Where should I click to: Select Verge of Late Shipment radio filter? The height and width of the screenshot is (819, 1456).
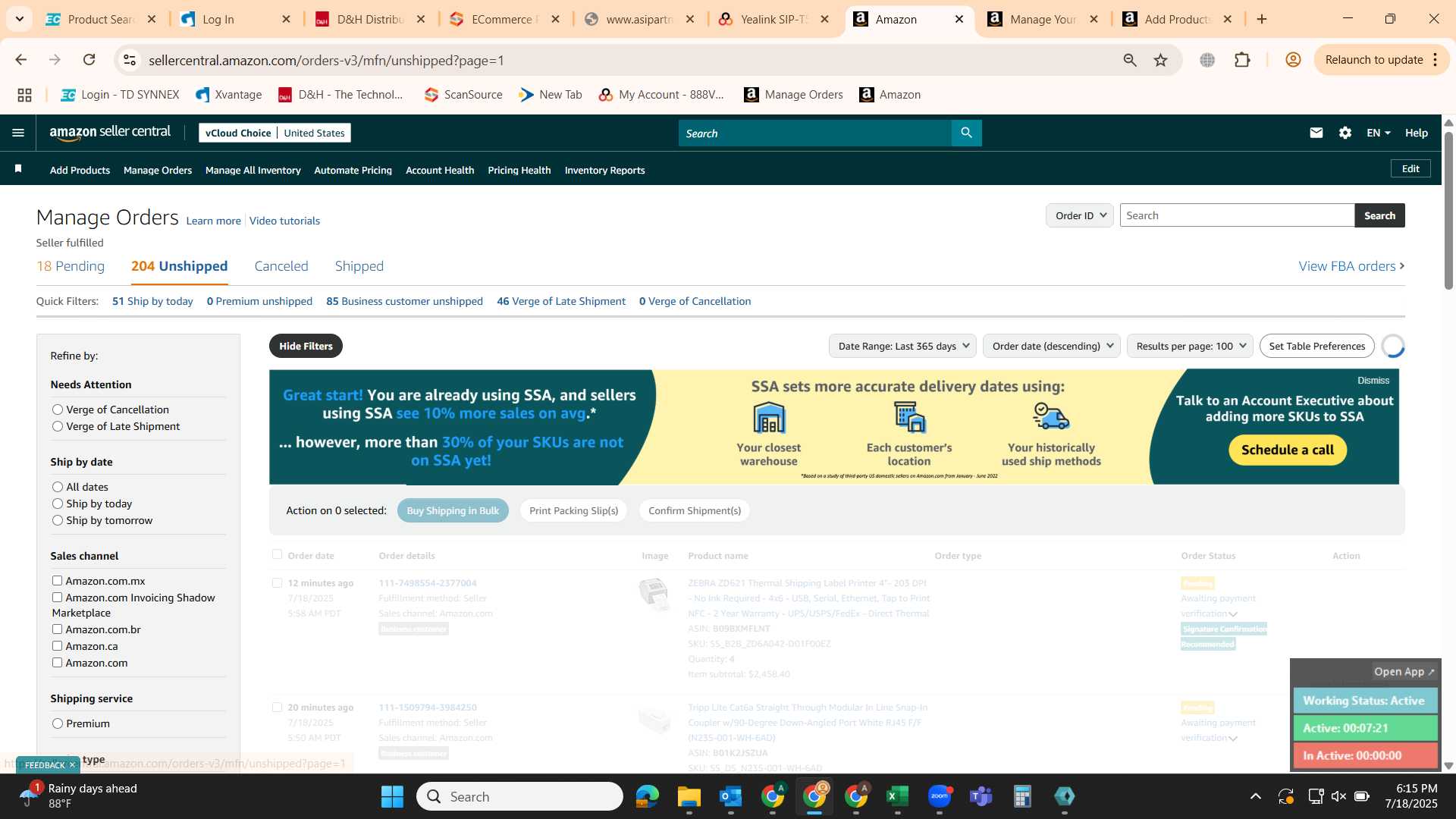tap(57, 426)
